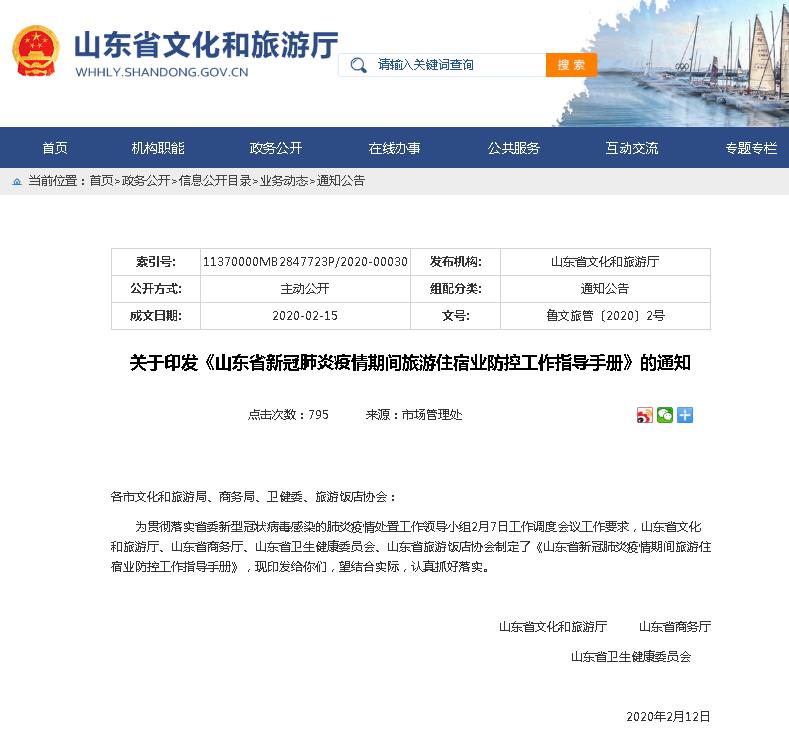Open the 专题专栏 navigation menu

751,148
